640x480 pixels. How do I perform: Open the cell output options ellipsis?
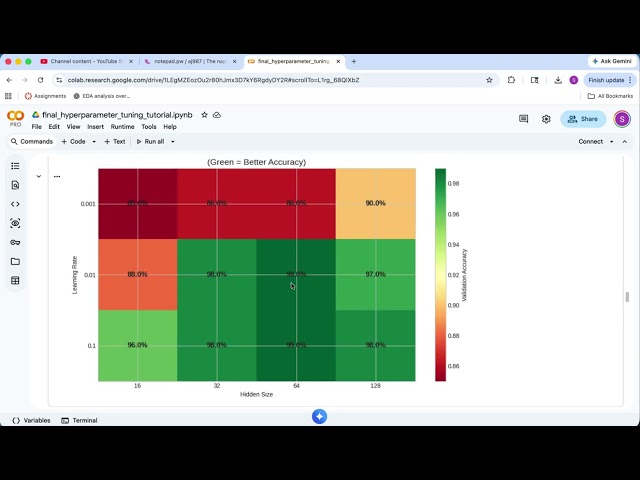coord(57,176)
